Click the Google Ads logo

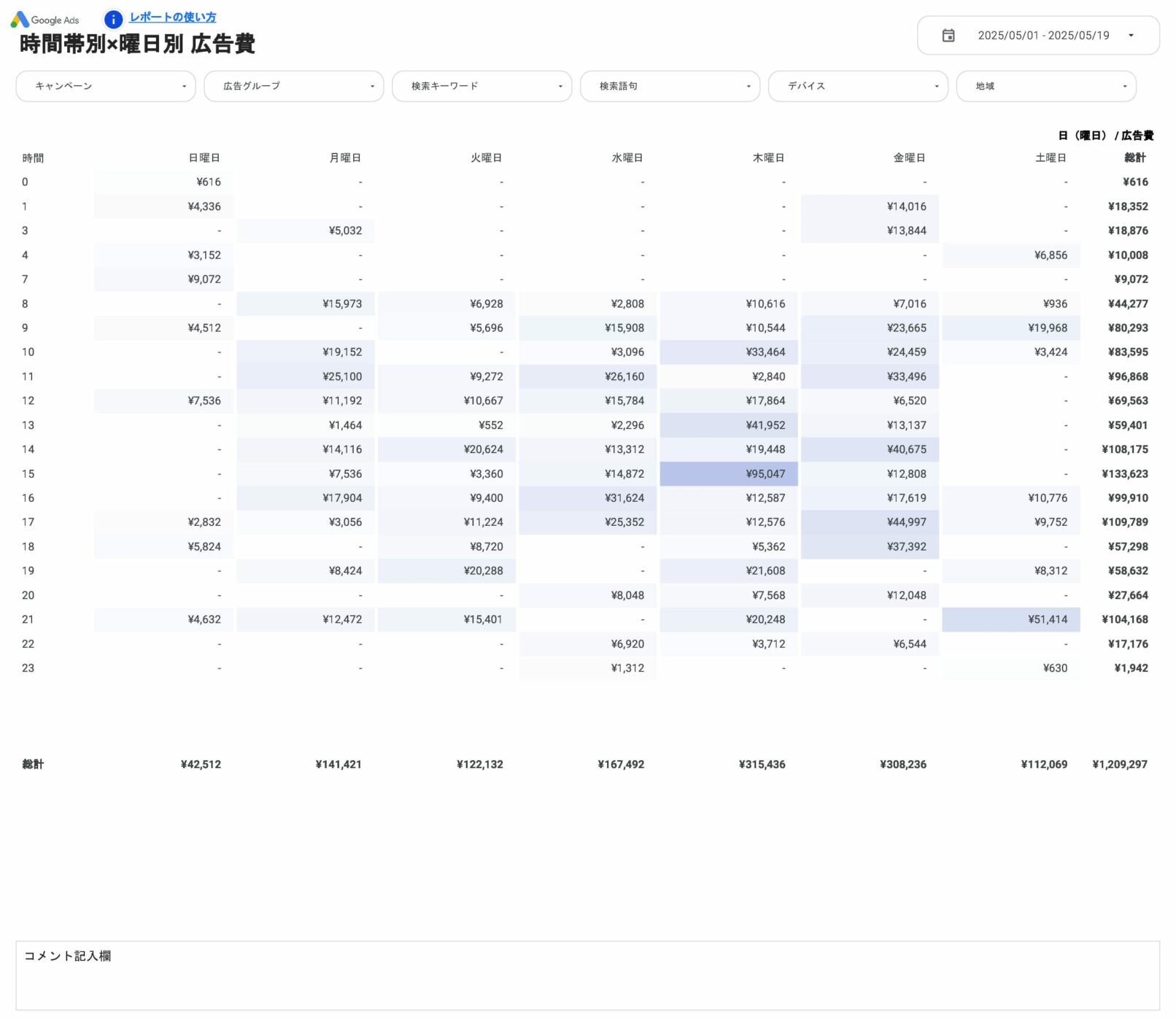point(45,20)
